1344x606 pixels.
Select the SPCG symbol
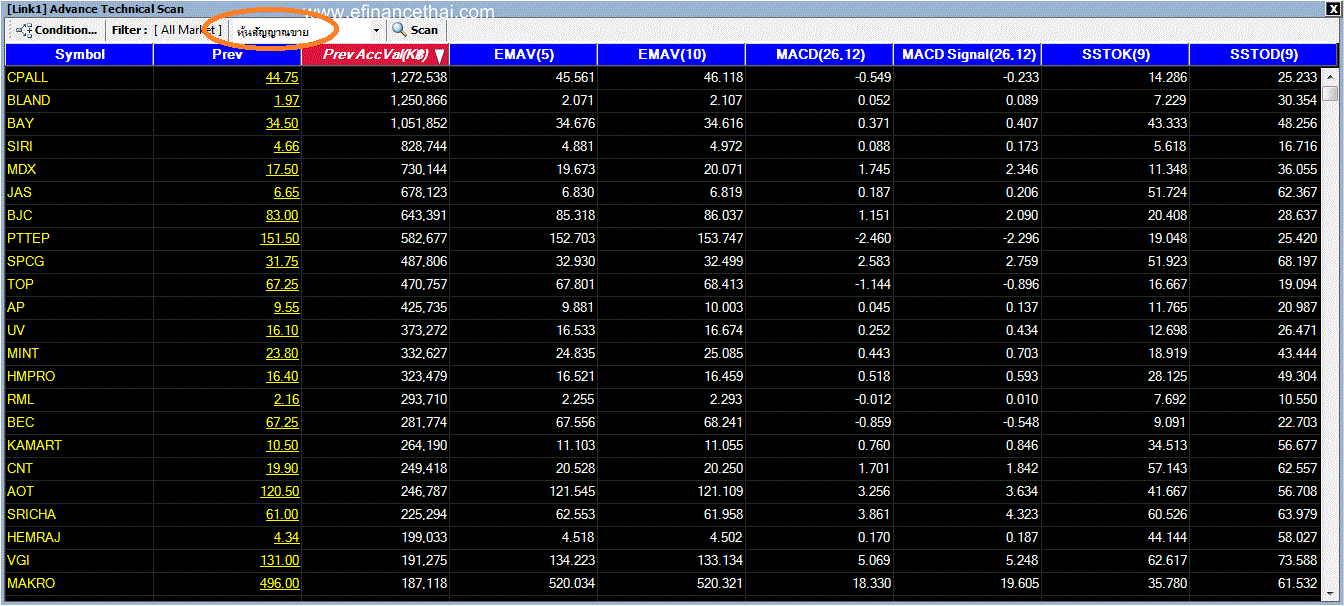coord(26,261)
